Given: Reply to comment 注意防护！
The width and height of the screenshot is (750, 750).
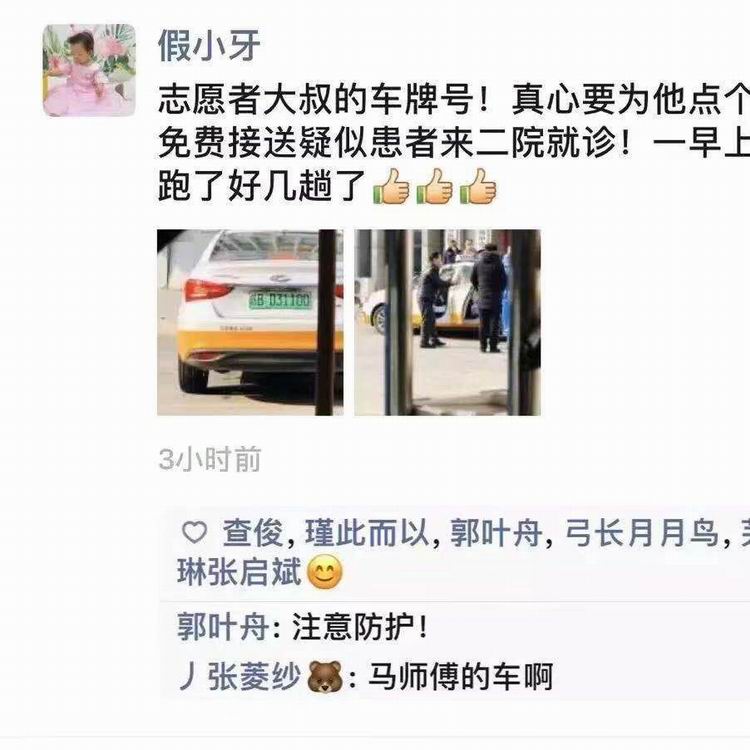Looking at the screenshot, I should pyautogui.click(x=359, y=626).
